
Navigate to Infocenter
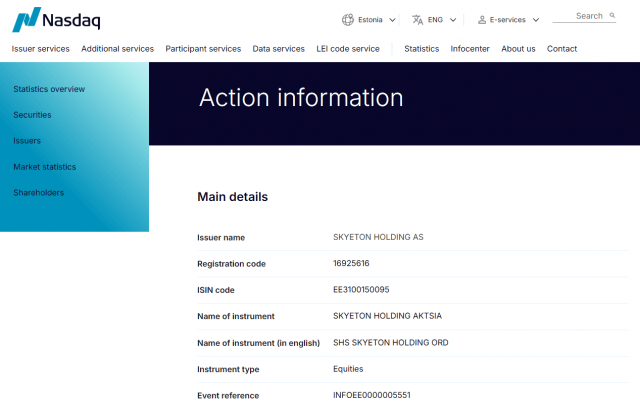click(x=470, y=49)
